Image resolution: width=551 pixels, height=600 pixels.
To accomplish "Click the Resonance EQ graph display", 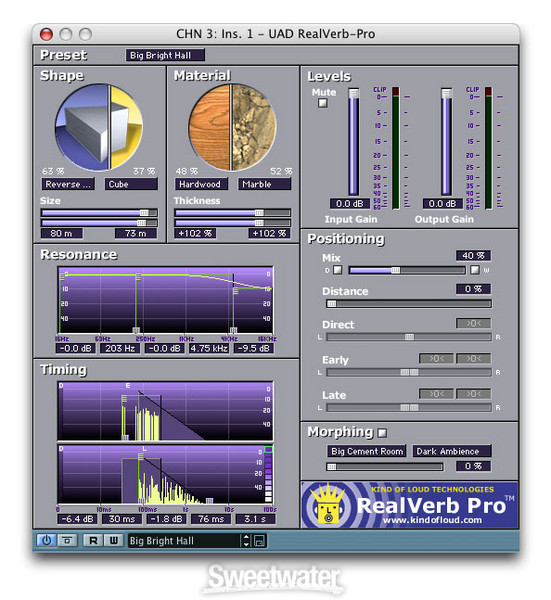I will pos(166,300).
